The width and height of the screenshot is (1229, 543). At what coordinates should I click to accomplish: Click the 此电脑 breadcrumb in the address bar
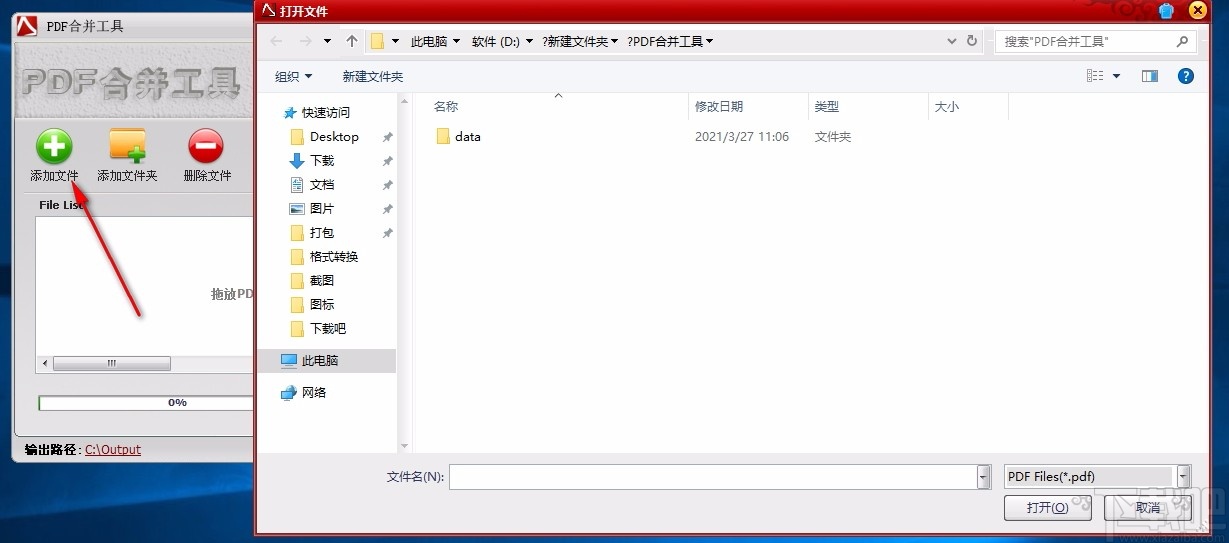pos(429,41)
